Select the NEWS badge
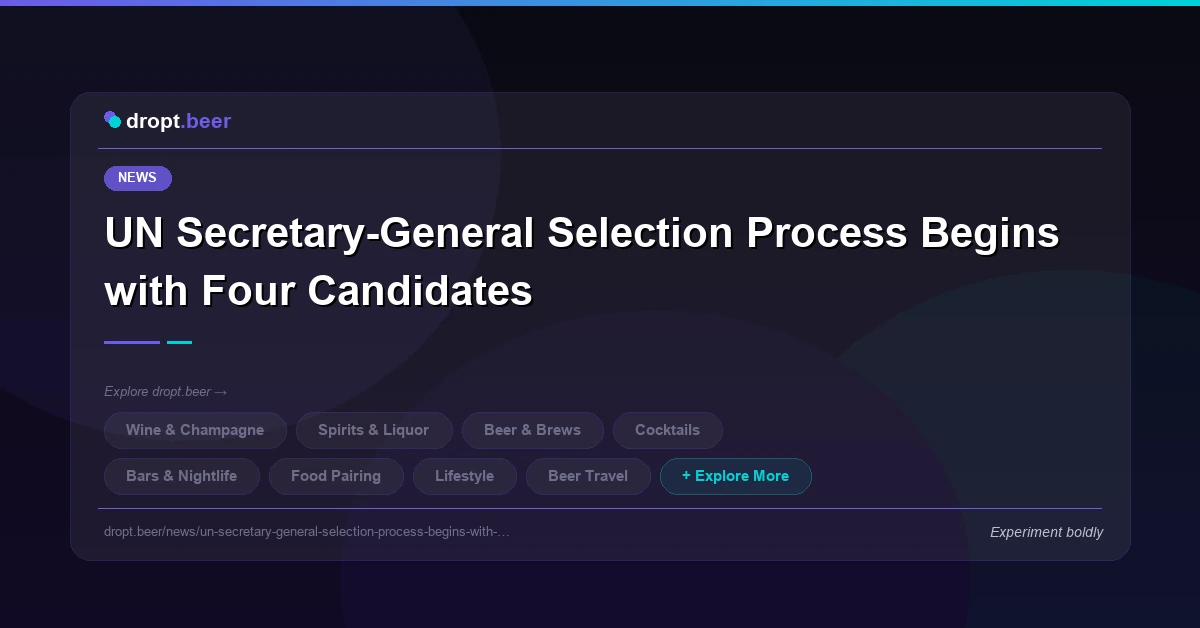1200x628 pixels. [137, 178]
